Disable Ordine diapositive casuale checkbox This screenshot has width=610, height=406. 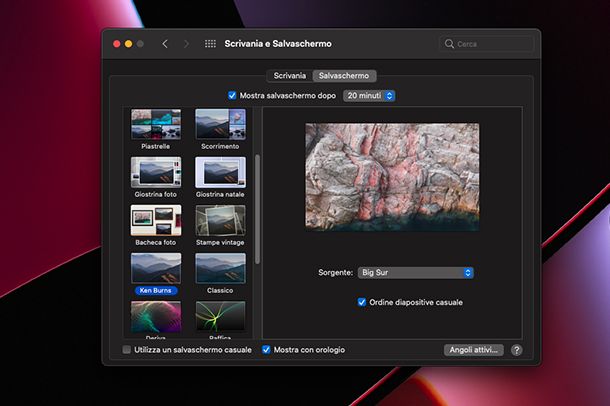[361, 302]
